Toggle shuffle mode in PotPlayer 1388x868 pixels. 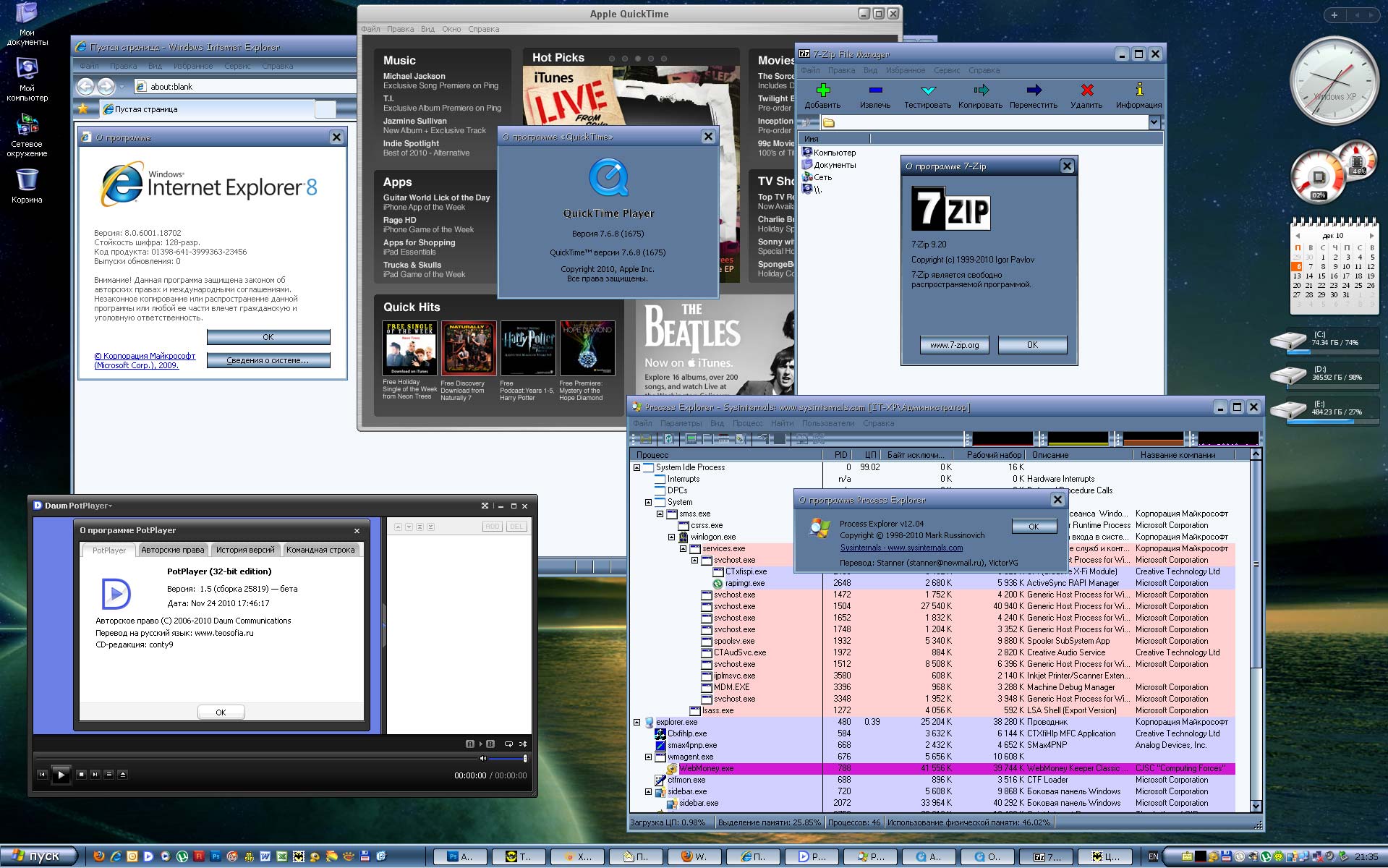[523, 744]
